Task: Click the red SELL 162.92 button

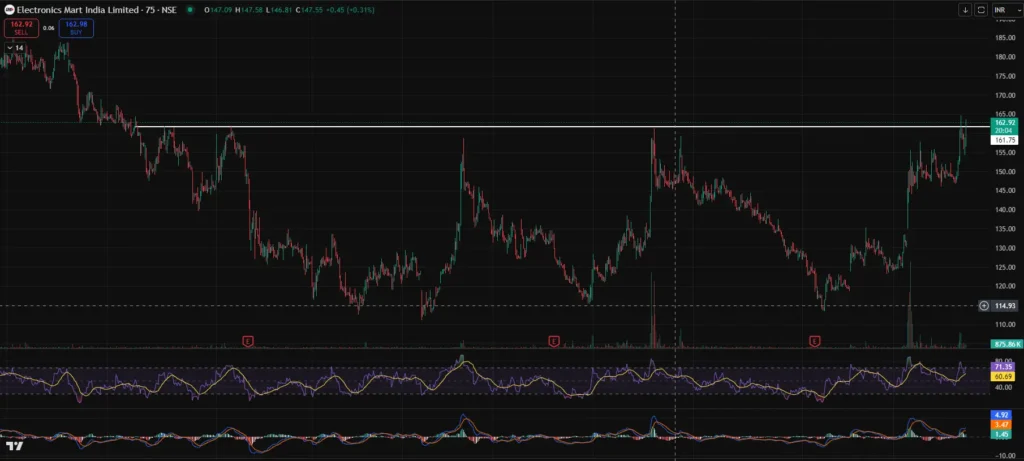Action: tap(21, 28)
